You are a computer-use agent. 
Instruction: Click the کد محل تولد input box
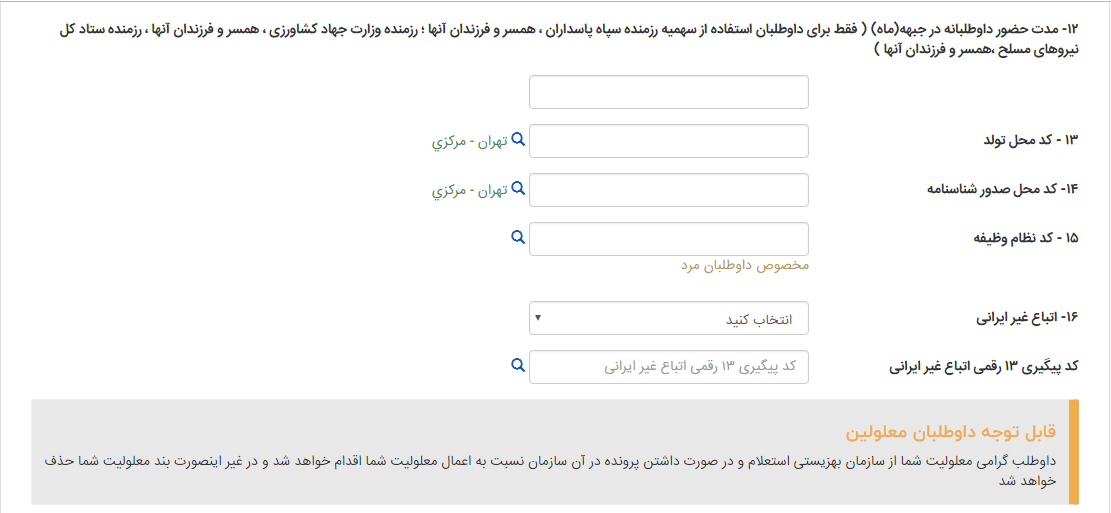(x=669, y=141)
